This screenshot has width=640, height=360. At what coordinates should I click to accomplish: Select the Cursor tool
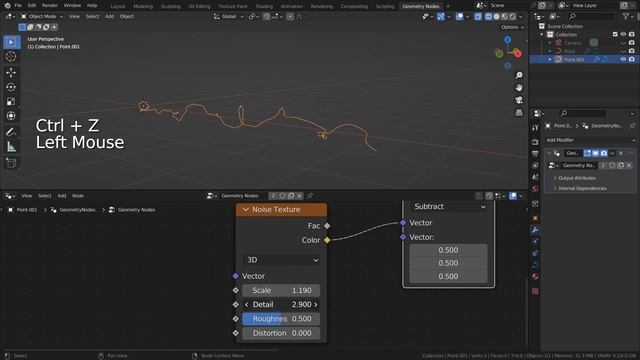click(11, 57)
